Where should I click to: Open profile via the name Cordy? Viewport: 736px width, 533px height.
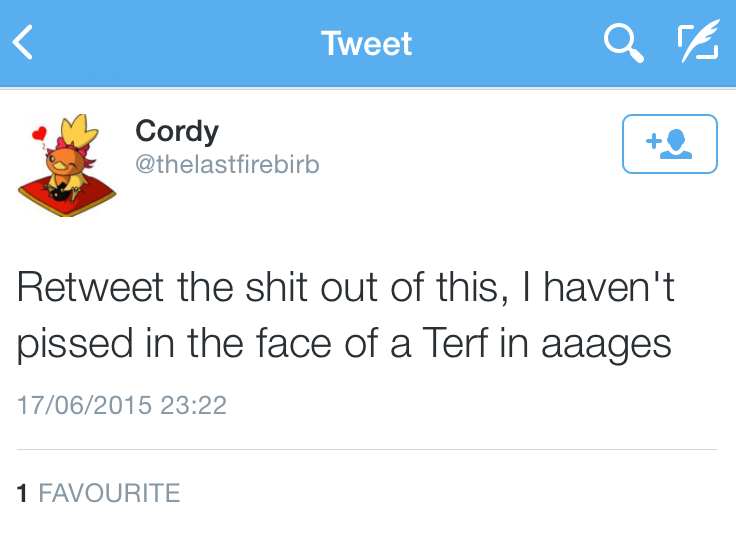pos(177,130)
